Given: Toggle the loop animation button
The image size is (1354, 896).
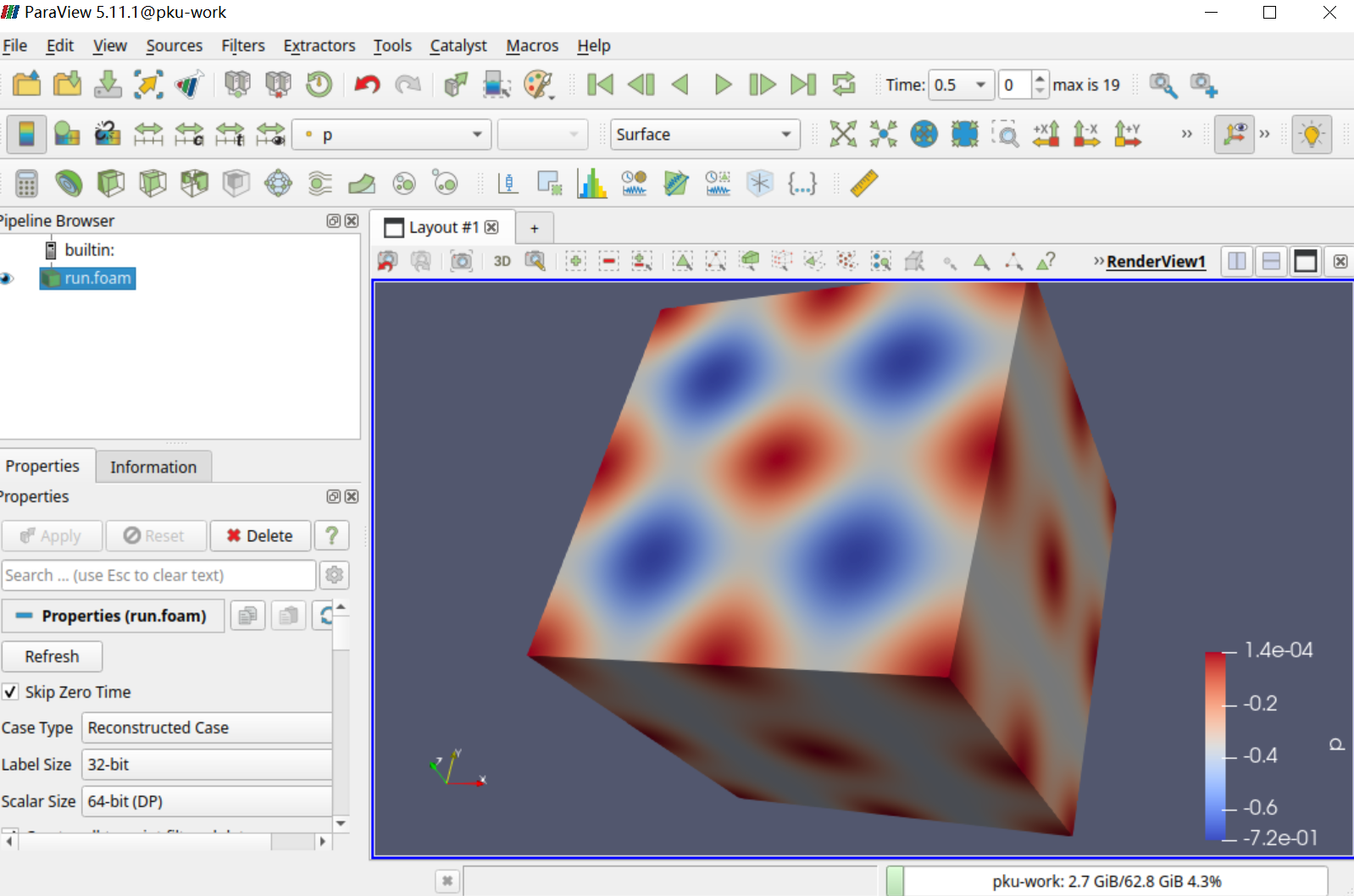Looking at the screenshot, I should (x=844, y=84).
